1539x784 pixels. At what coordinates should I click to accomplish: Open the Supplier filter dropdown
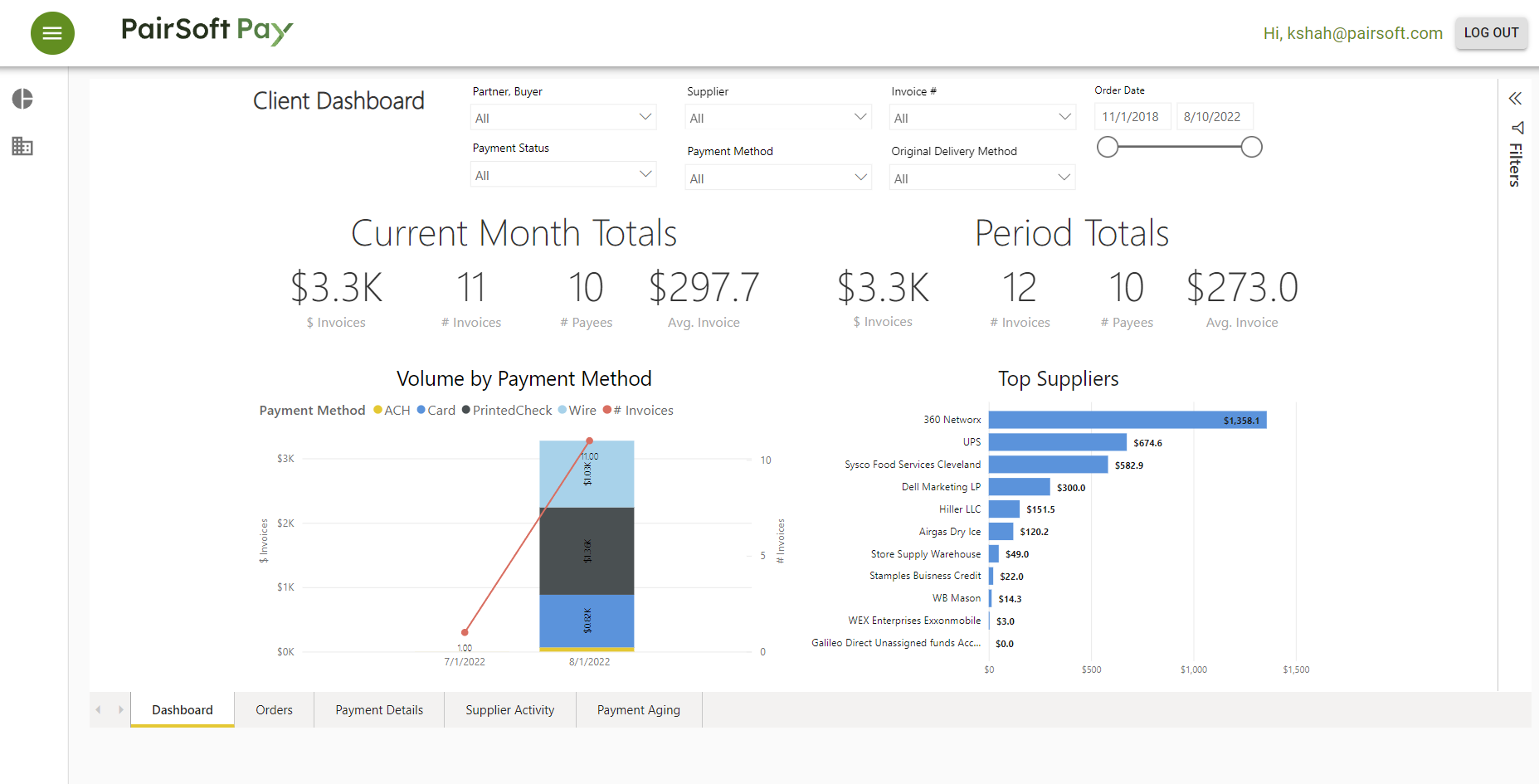[777, 117]
